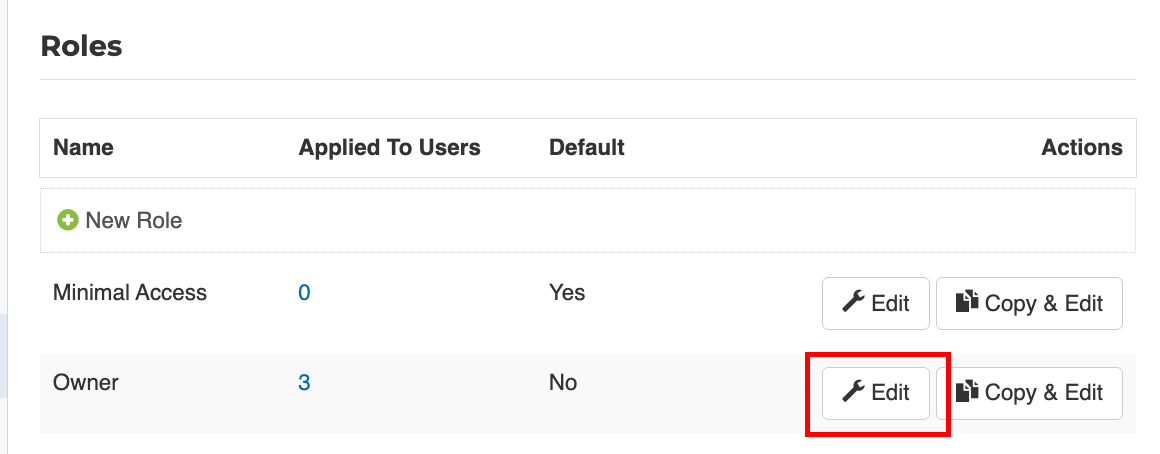Click the copy icon in Owner row
1160x454 pixels.
click(x=966, y=393)
